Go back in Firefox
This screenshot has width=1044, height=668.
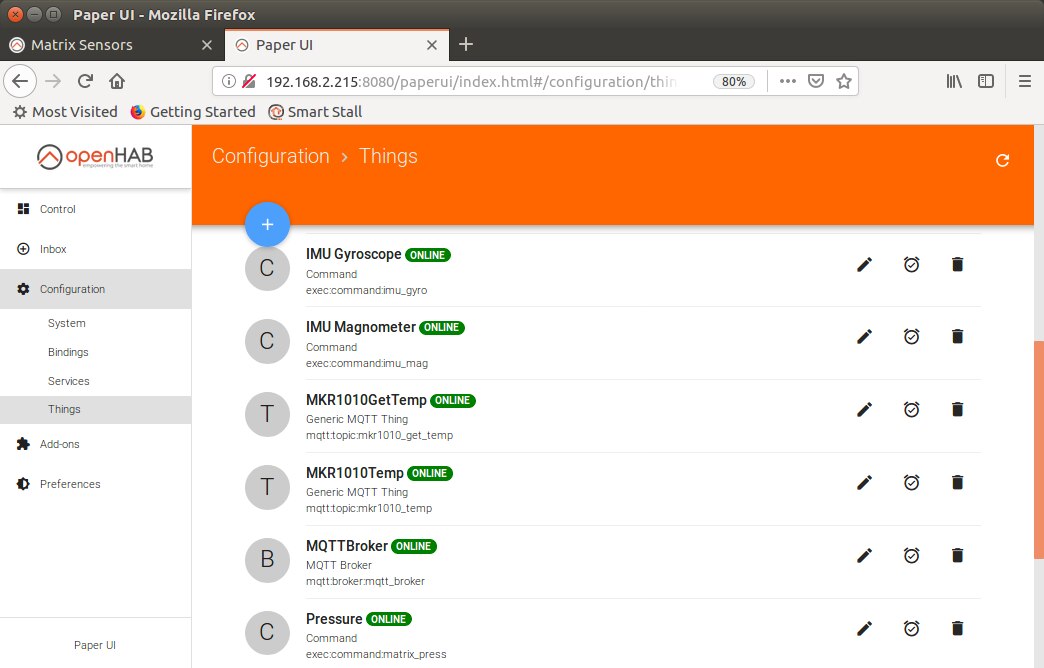click(20, 81)
